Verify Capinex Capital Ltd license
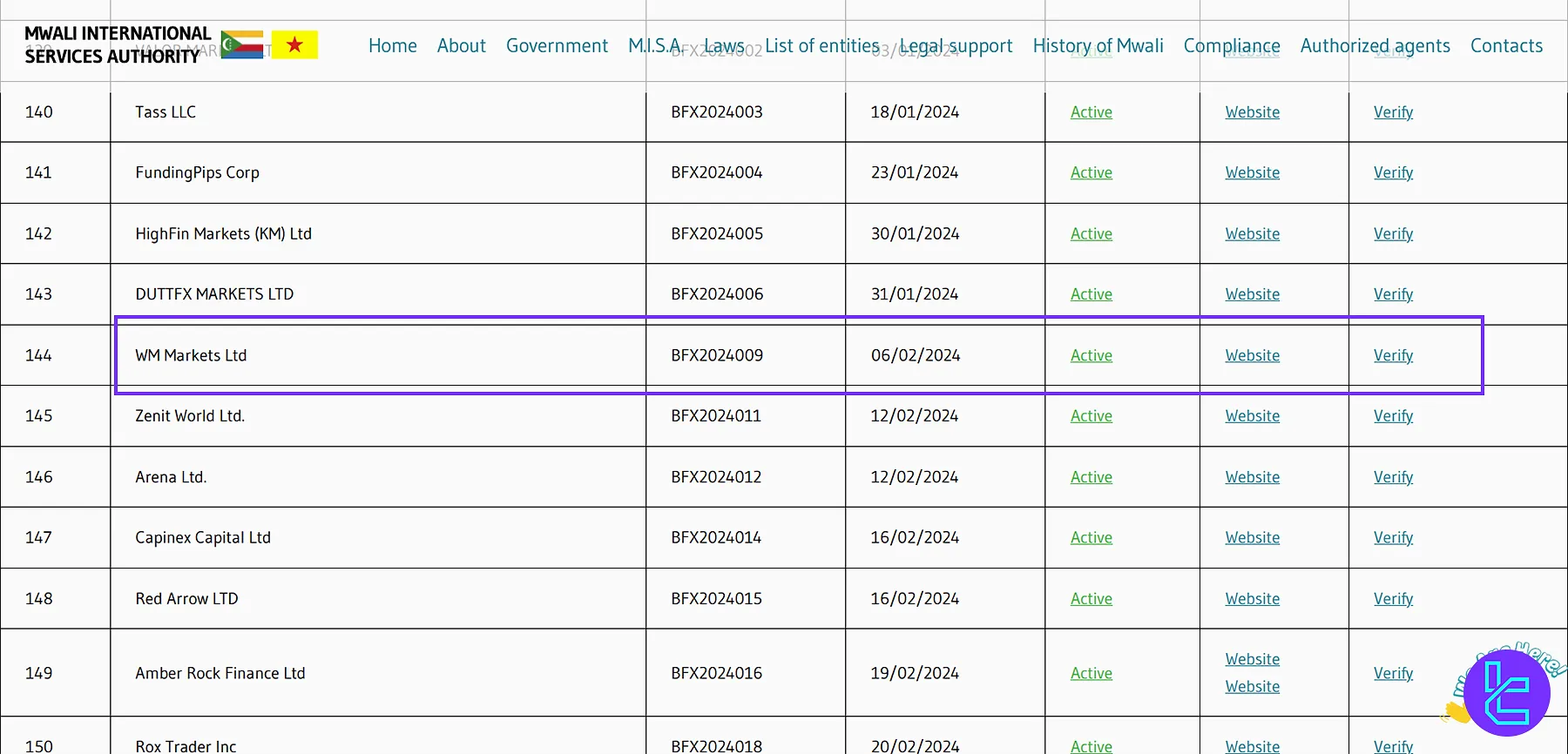 (x=1393, y=538)
